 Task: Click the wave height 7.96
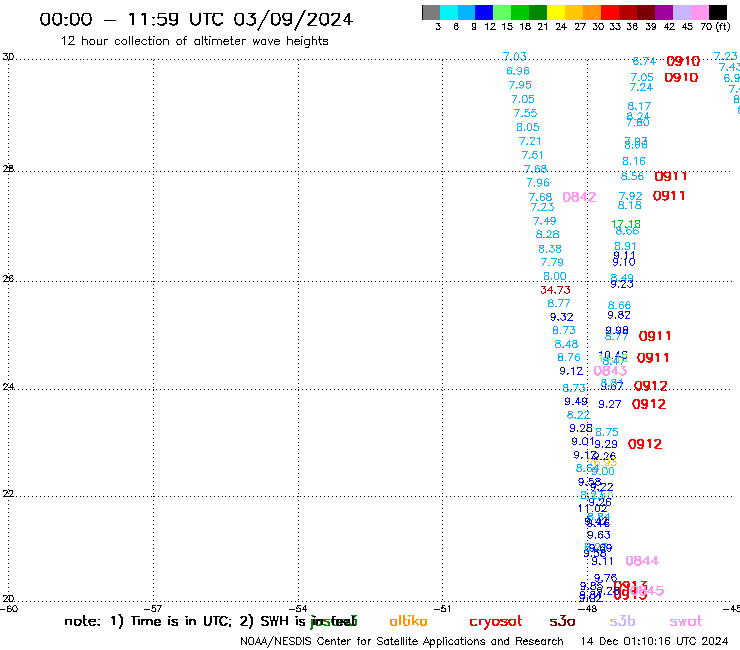(x=538, y=182)
